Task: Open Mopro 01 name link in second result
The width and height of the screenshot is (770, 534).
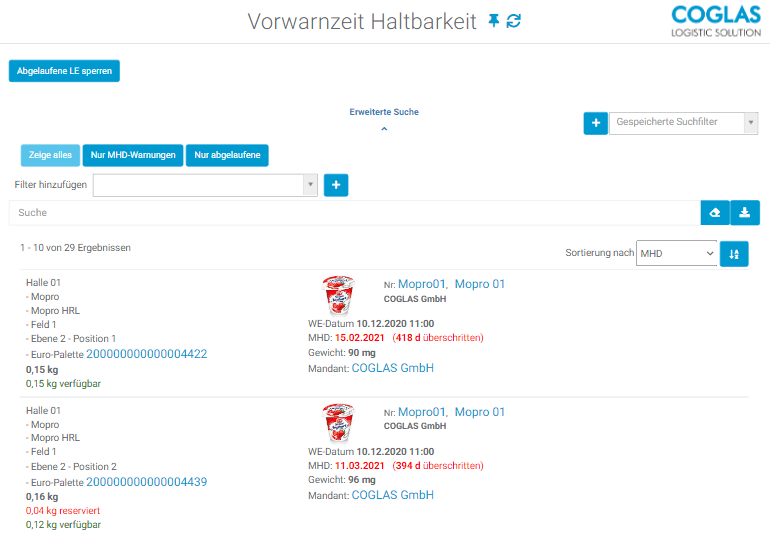Action: (480, 412)
